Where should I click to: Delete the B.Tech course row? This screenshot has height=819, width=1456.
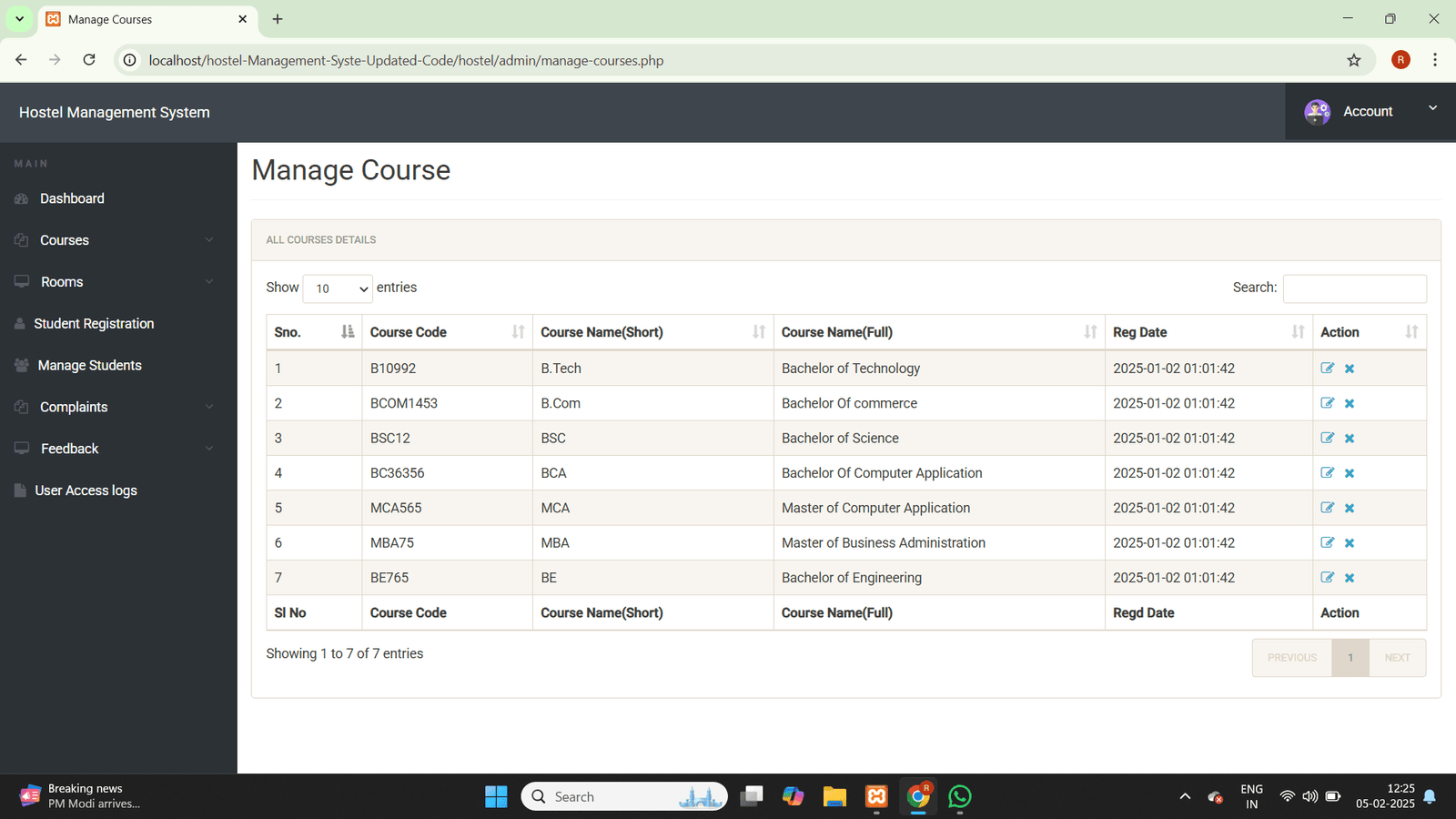click(x=1350, y=369)
